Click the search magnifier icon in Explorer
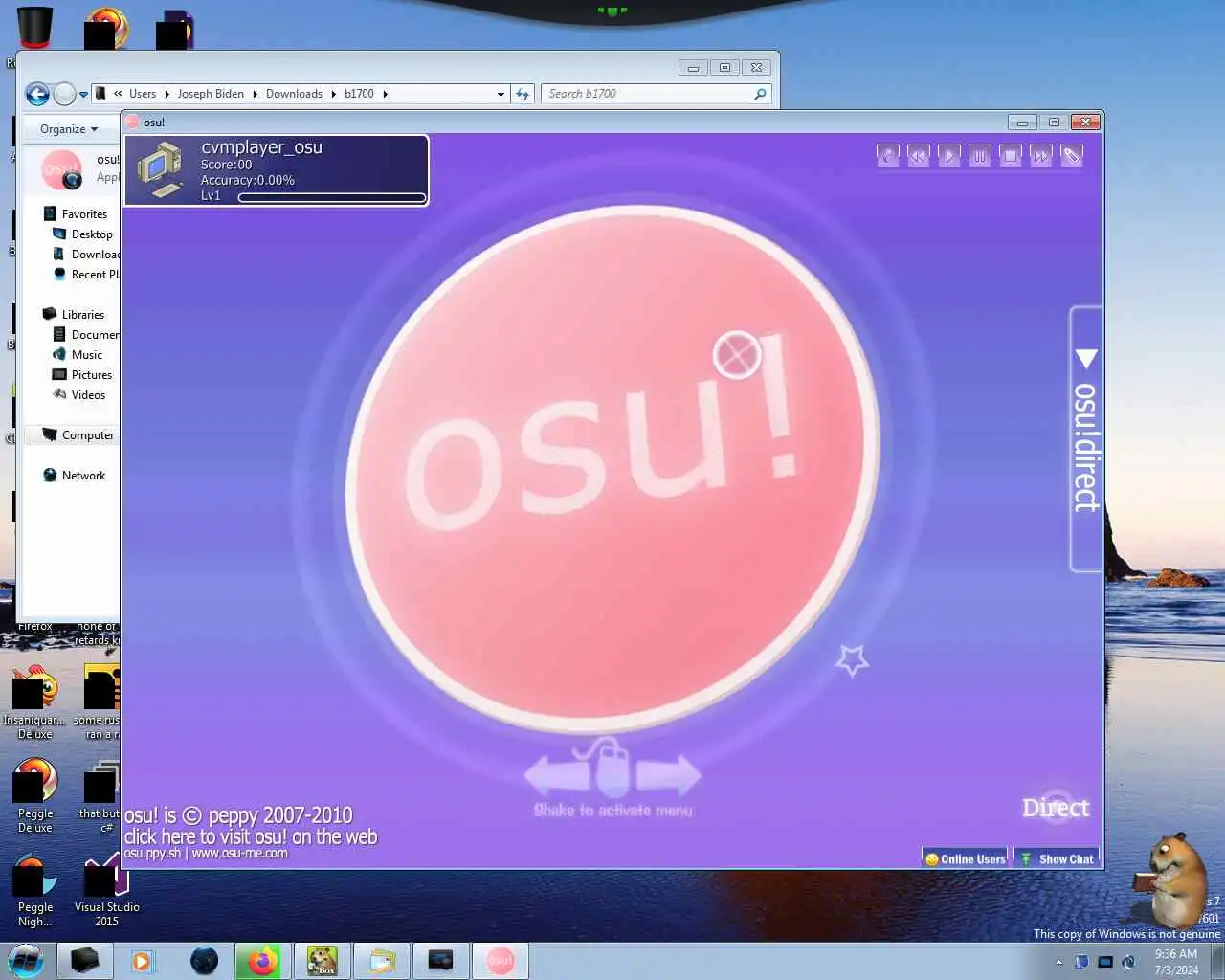Image resolution: width=1225 pixels, height=980 pixels. pos(760,94)
